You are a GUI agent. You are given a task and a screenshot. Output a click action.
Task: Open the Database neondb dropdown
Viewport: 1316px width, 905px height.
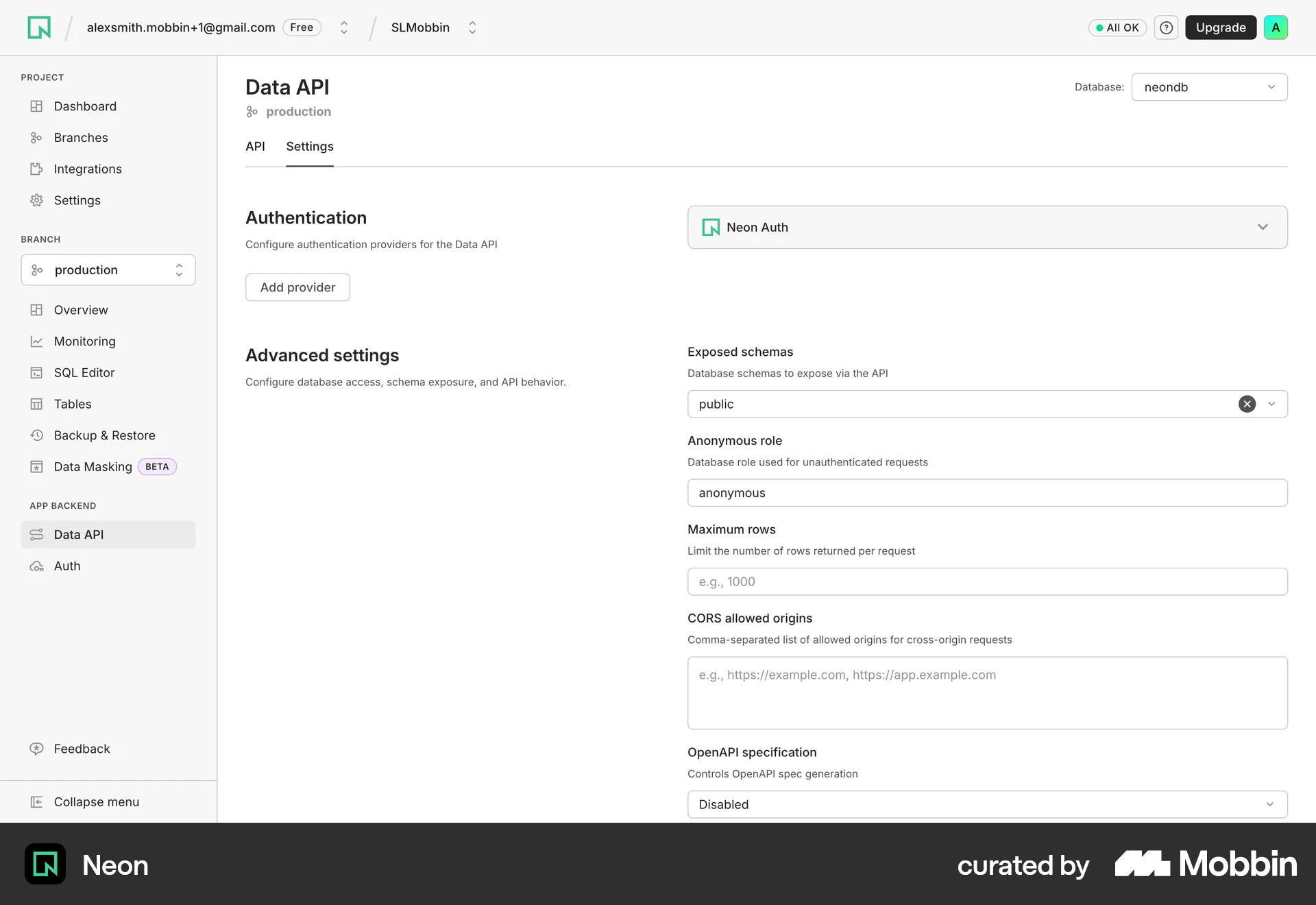point(1209,87)
